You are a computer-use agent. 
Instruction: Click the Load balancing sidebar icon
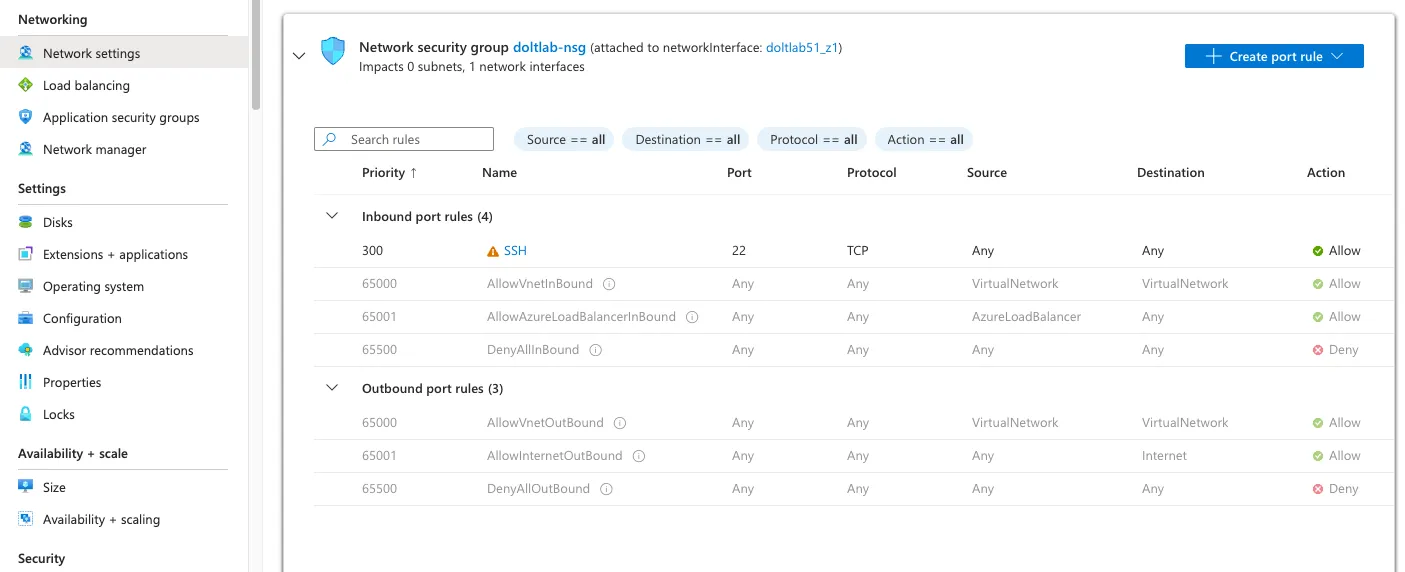25,86
